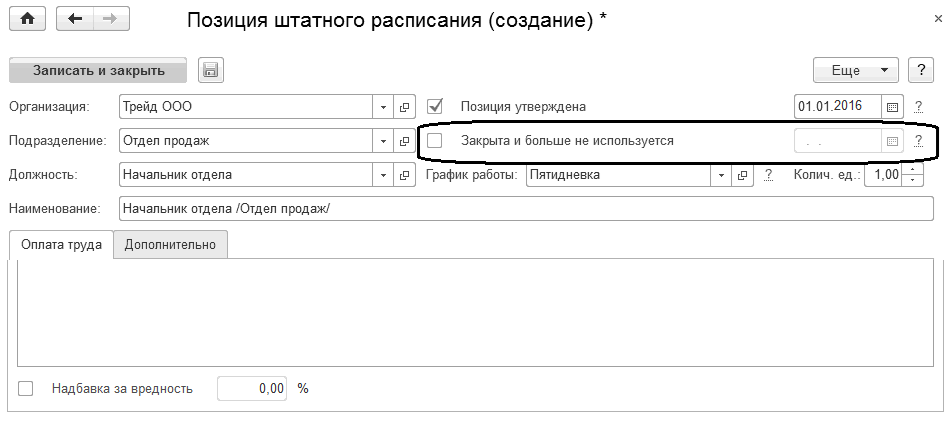949x421 pixels.
Task: Select the Оплата труда tab
Action: point(60,245)
